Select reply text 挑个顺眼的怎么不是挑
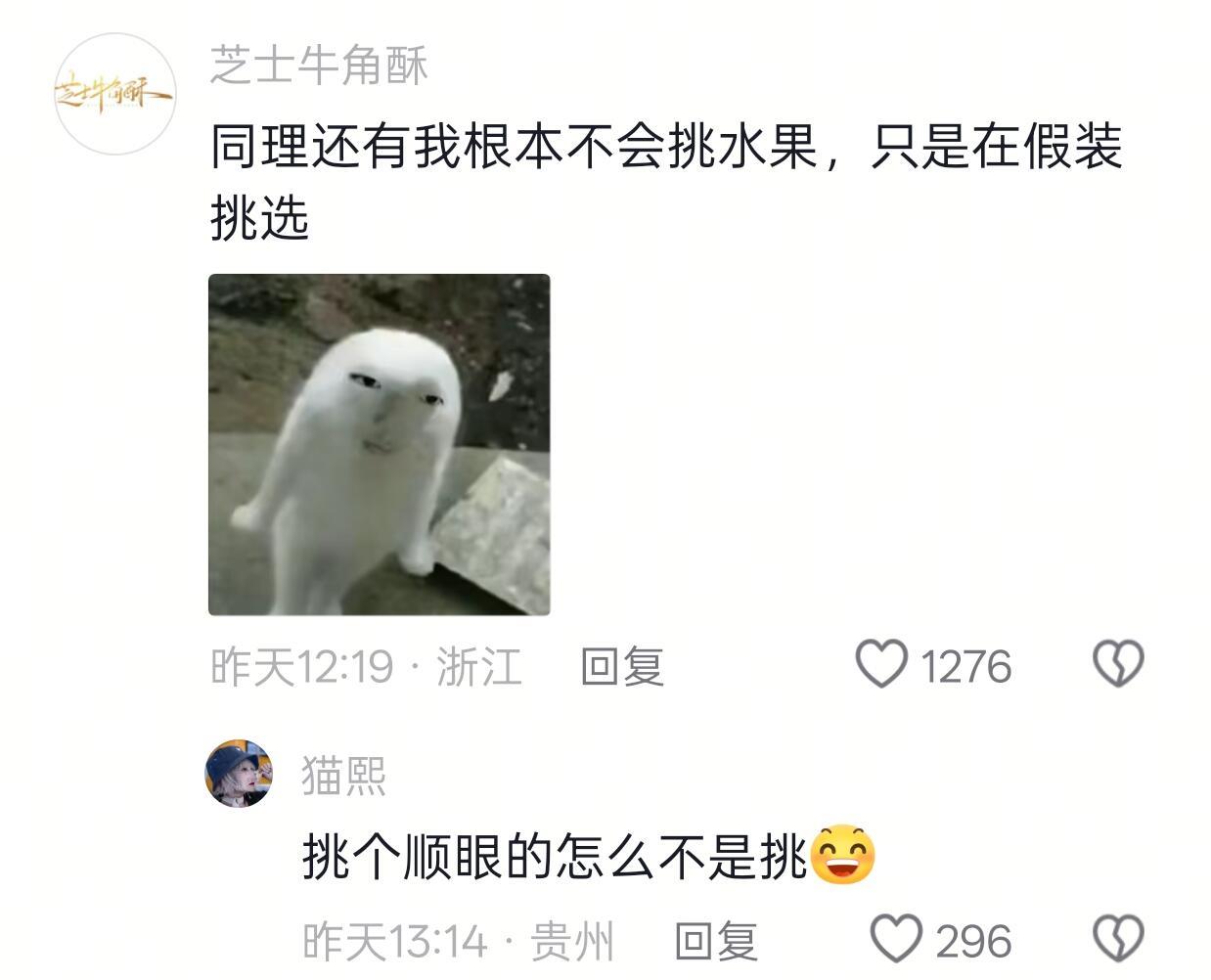 [x=556, y=857]
